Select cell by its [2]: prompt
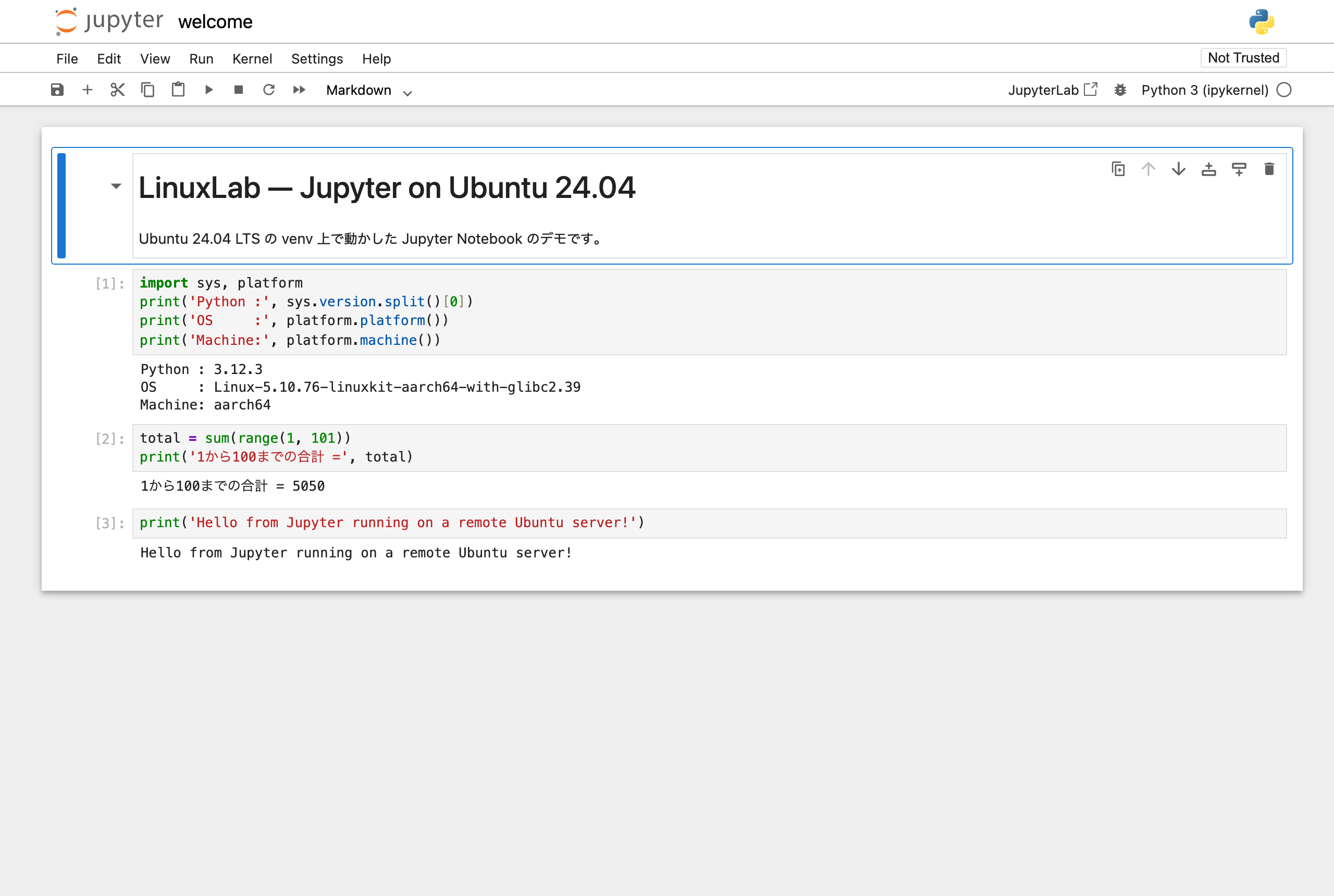The height and width of the screenshot is (896, 1334). [x=110, y=439]
